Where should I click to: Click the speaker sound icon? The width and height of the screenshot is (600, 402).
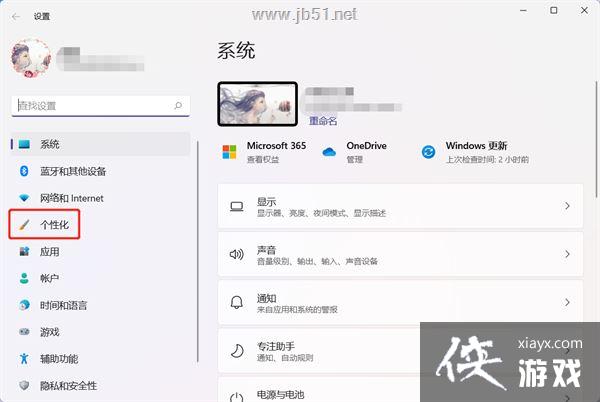pyautogui.click(x=236, y=254)
